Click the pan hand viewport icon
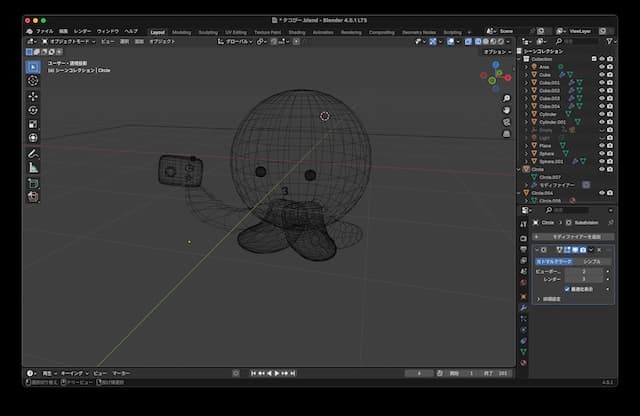This screenshot has width=640, height=416. (507, 110)
